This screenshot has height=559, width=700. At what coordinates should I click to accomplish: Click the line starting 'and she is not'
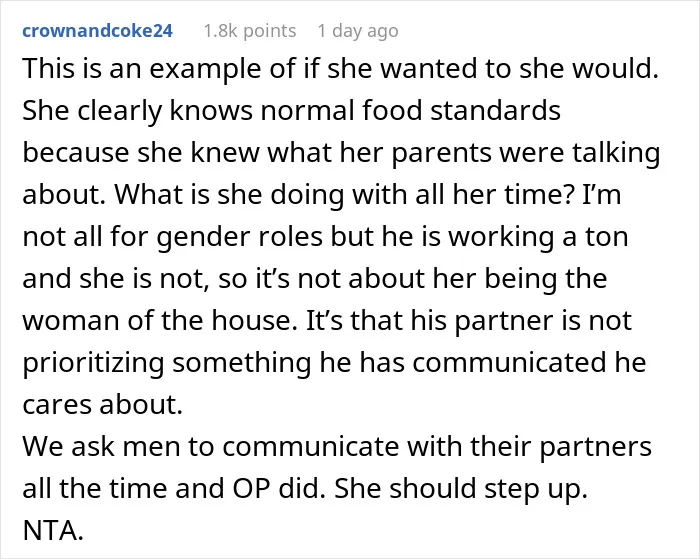[x=315, y=279]
